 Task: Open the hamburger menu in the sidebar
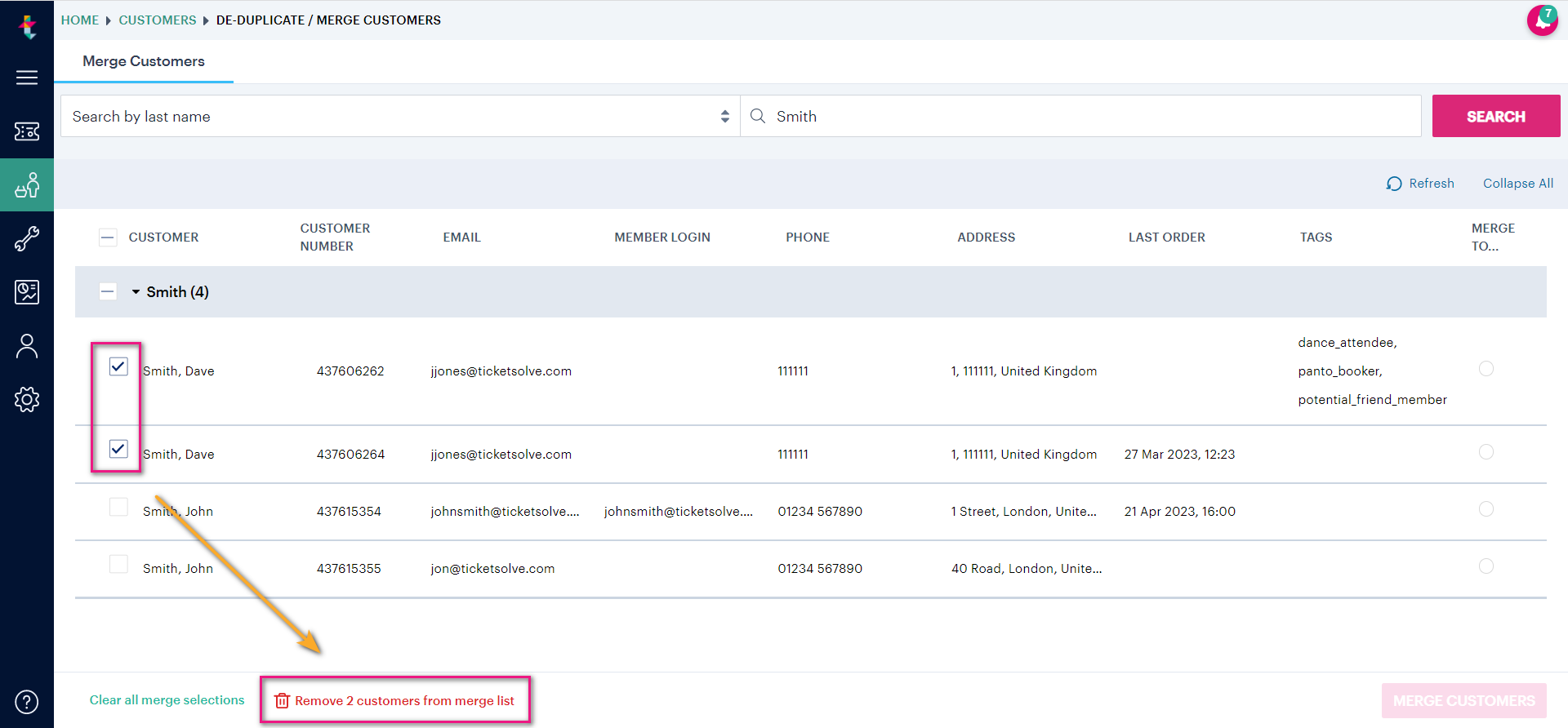pos(27,78)
